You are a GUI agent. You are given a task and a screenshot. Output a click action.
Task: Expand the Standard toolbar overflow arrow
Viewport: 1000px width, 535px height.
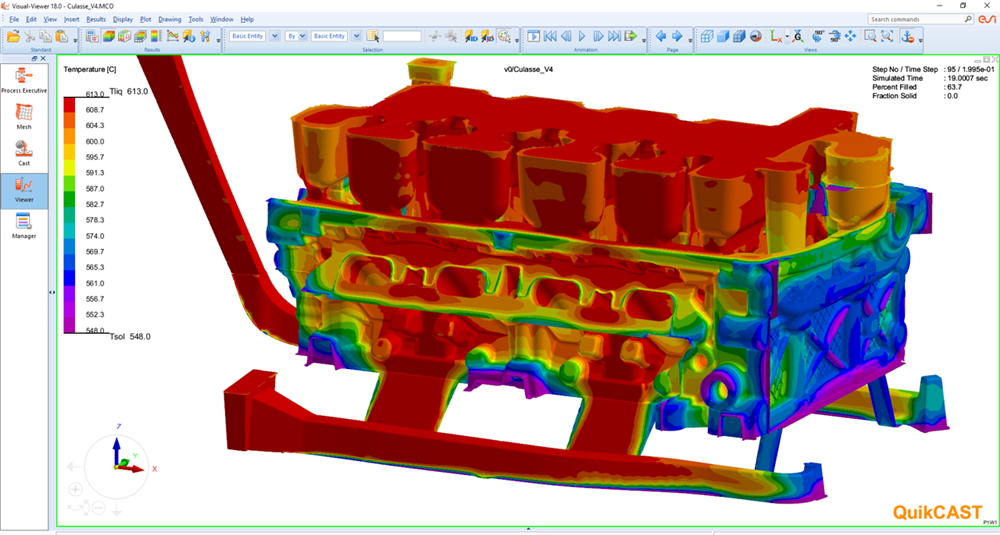(76, 40)
